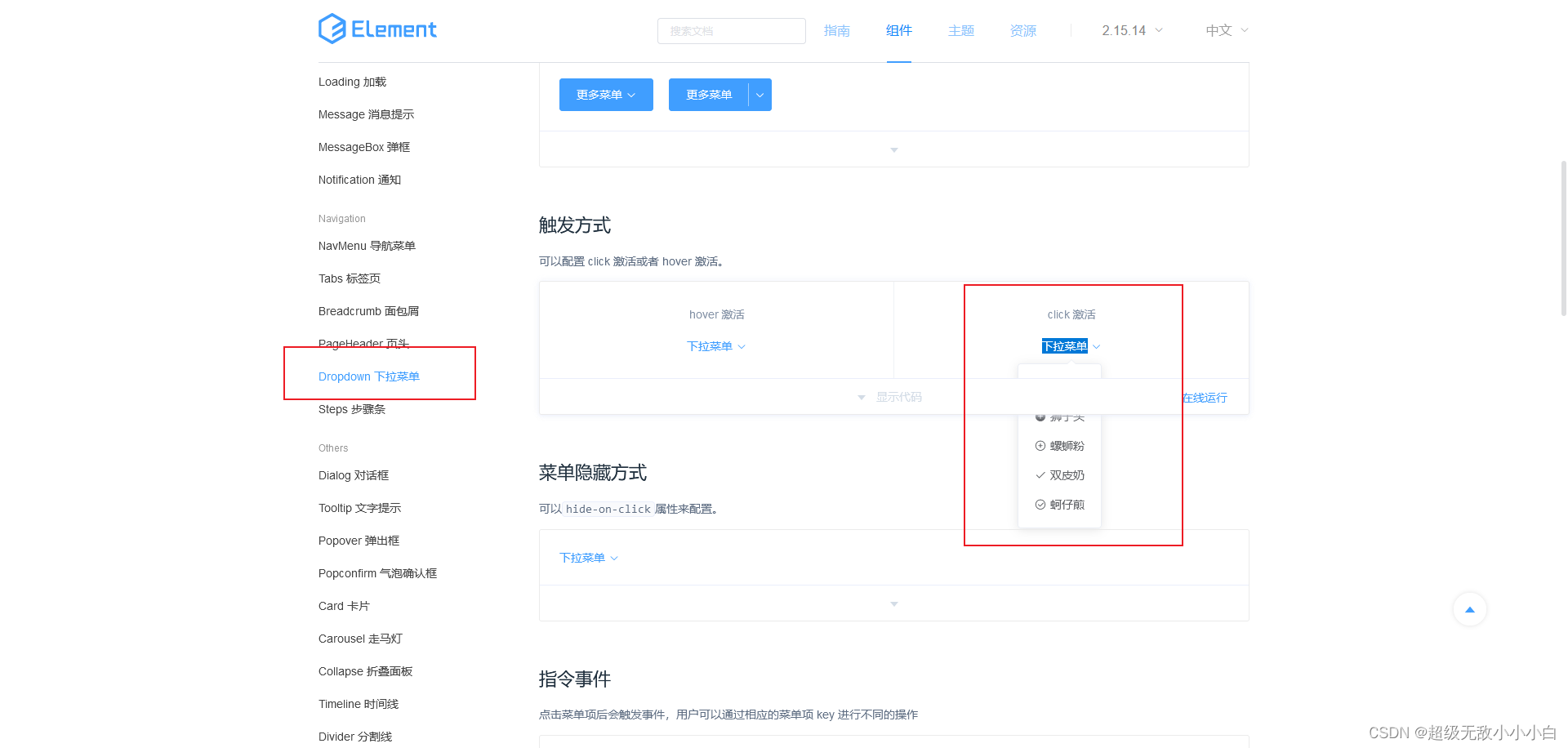Screen dimensions: 1568x748
Task: Expand code arrow under 菜单隐藏方式 demo
Action: click(x=894, y=603)
